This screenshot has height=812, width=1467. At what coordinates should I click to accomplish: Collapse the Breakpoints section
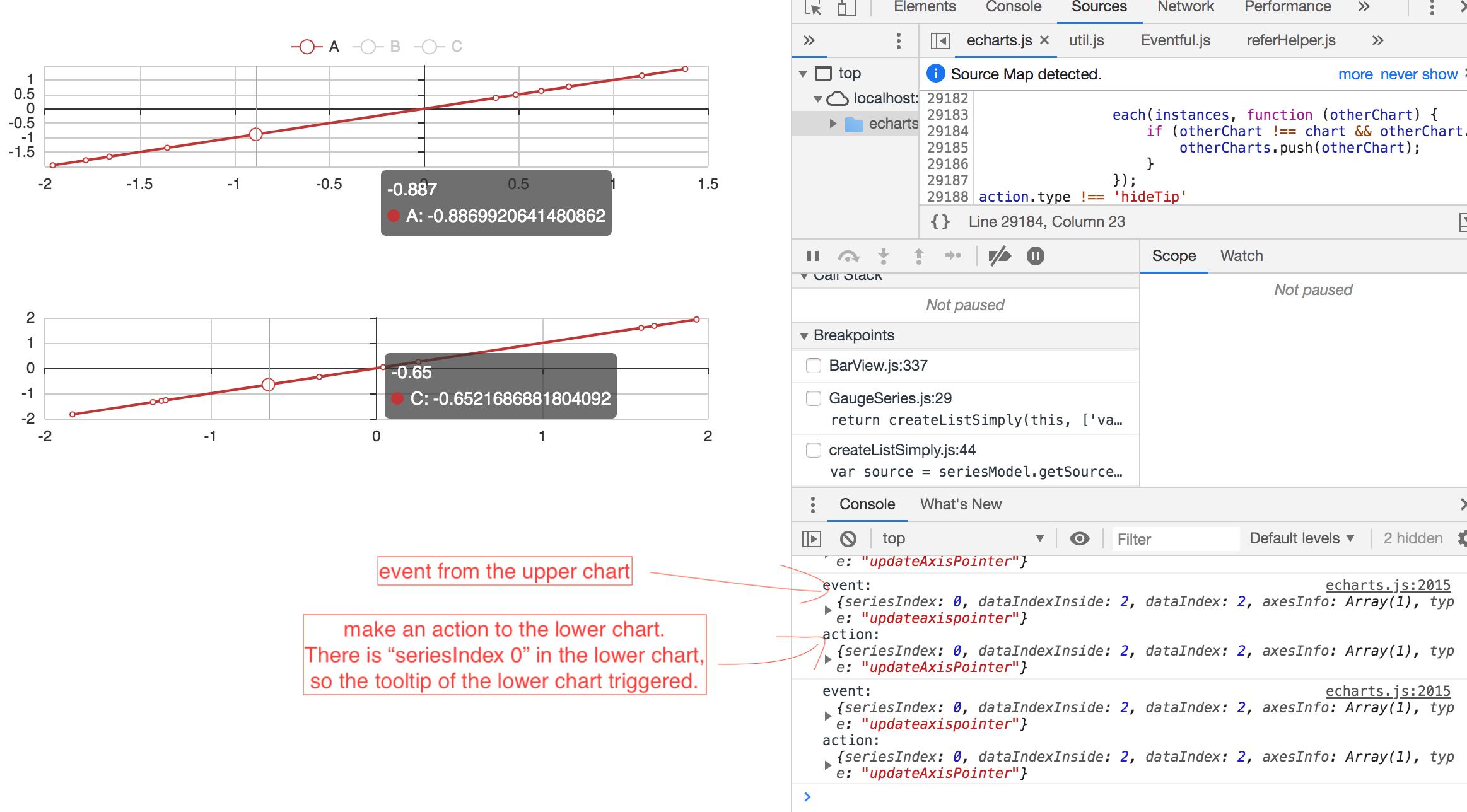[x=804, y=335]
